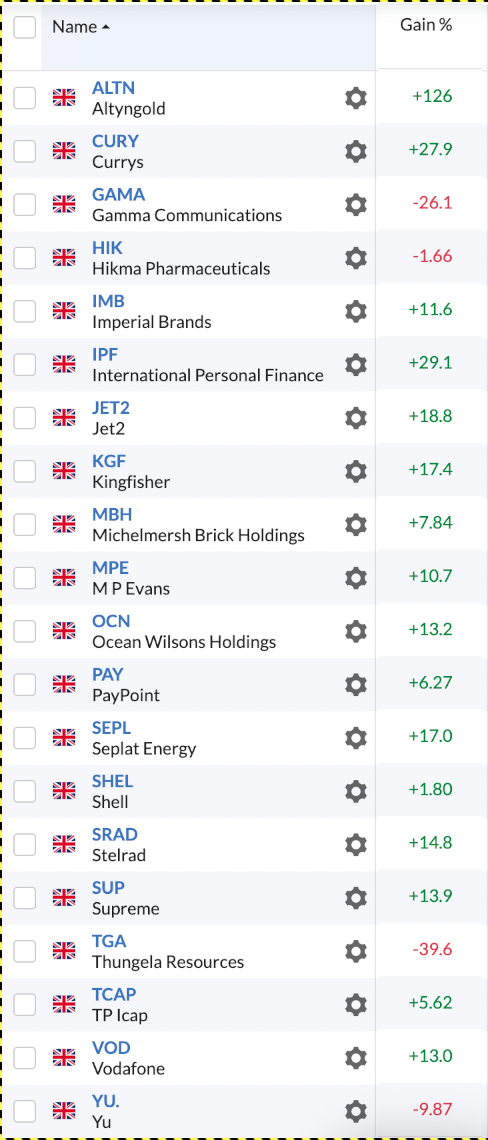The width and height of the screenshot is (488, 1140).
Task: Click the PAY ticker link
Action: (x=108, y=675)
